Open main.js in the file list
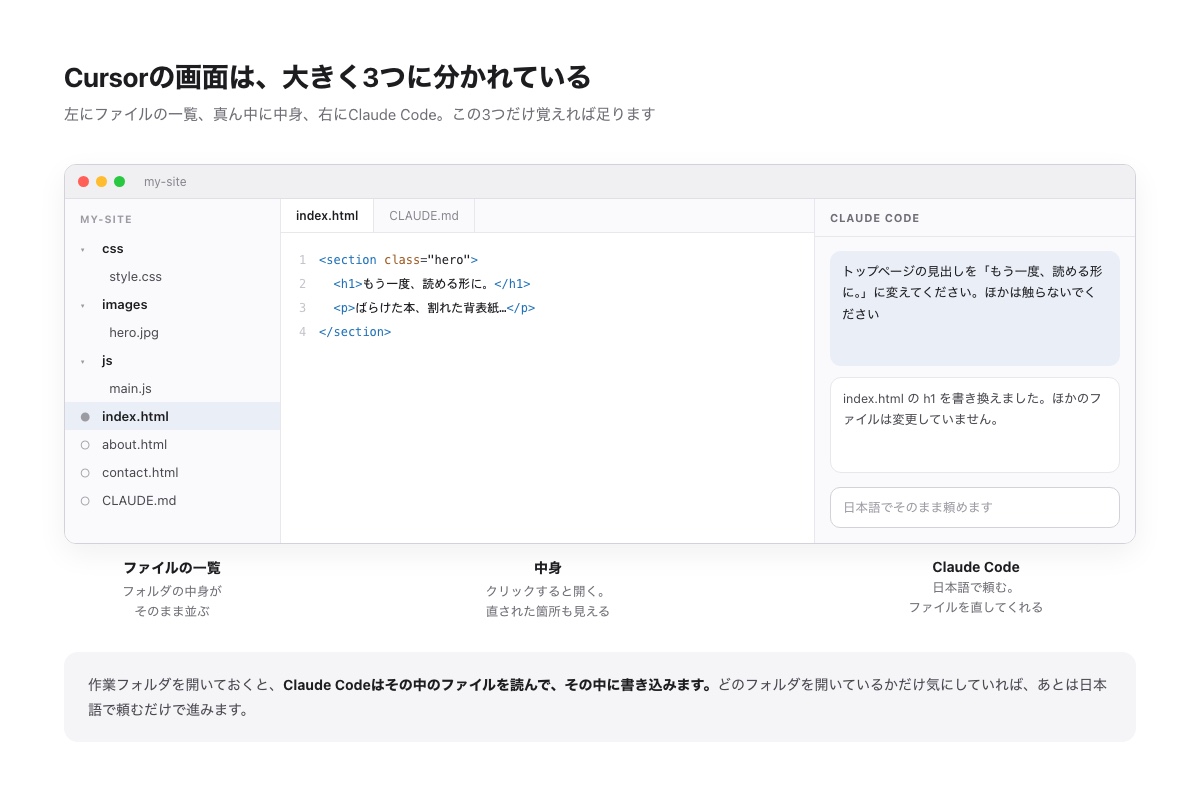Viewport: 1200px width, 798px height. tap(130, 388)
